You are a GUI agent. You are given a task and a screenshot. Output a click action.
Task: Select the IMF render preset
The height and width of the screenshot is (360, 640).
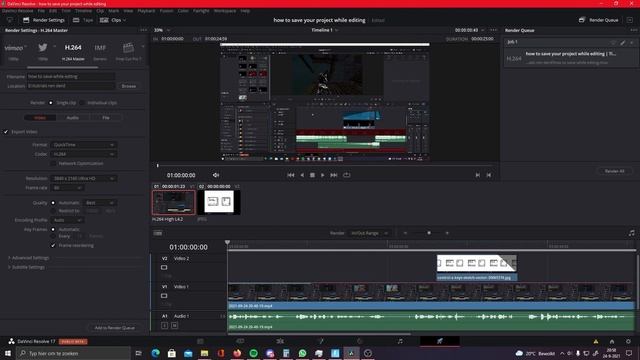[x=100, y=51]
